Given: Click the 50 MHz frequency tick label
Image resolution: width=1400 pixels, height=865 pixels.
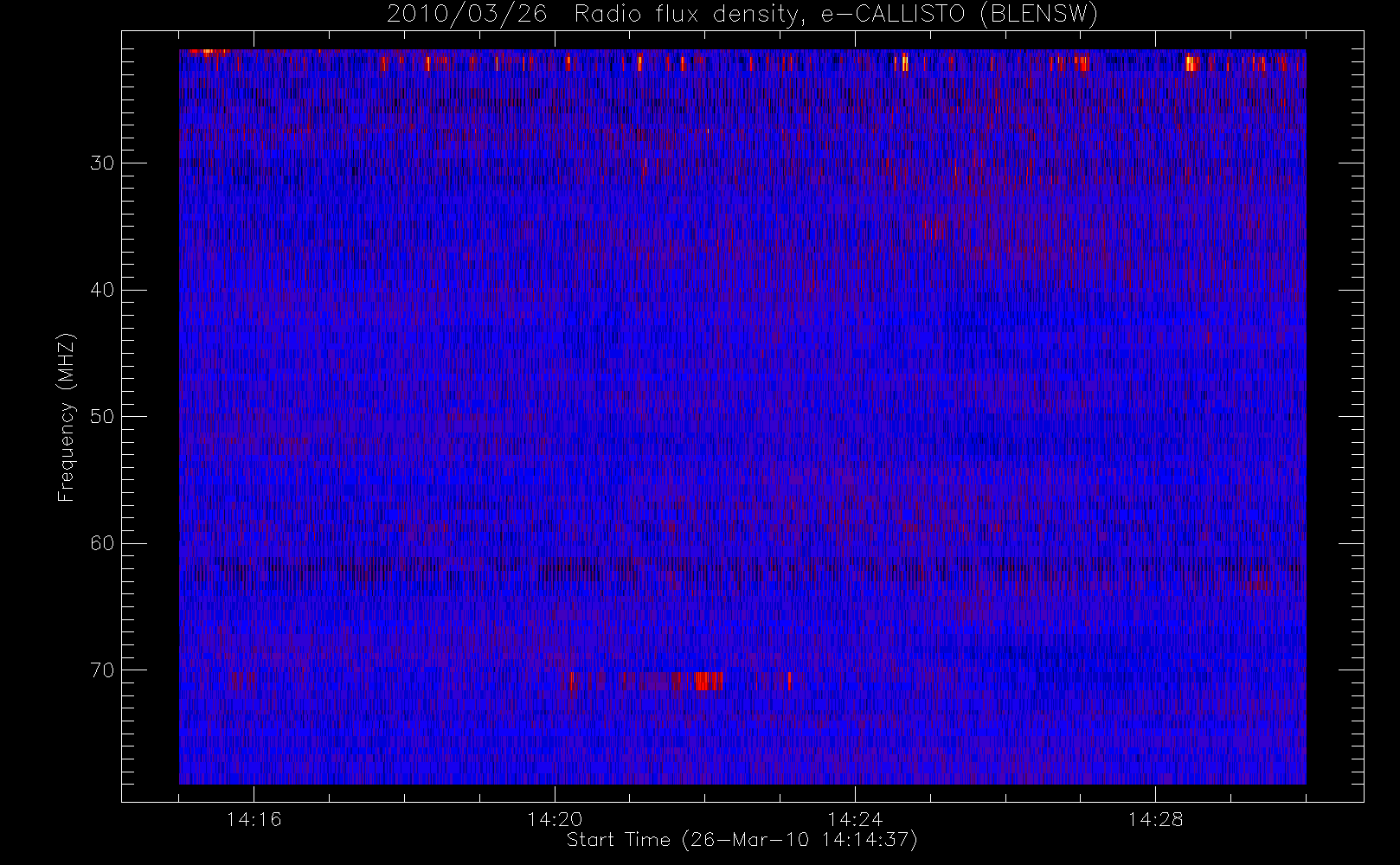Looking at the screenshot, I should tap(102, 416).
